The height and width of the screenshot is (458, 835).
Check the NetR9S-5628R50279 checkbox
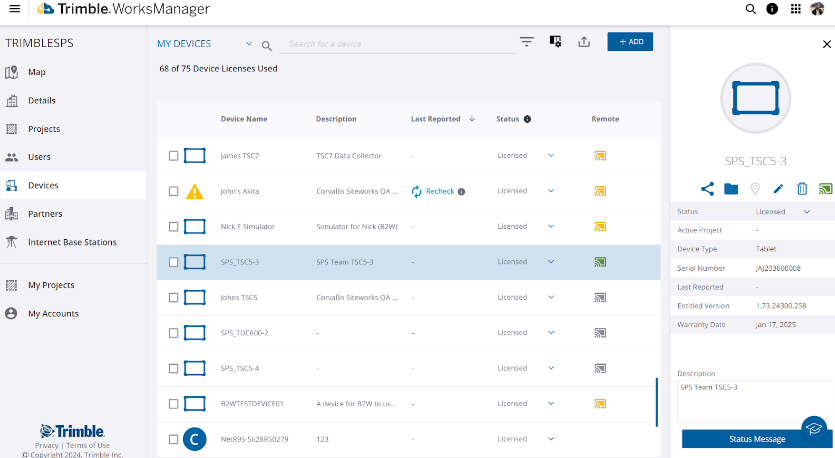[174, 439]
